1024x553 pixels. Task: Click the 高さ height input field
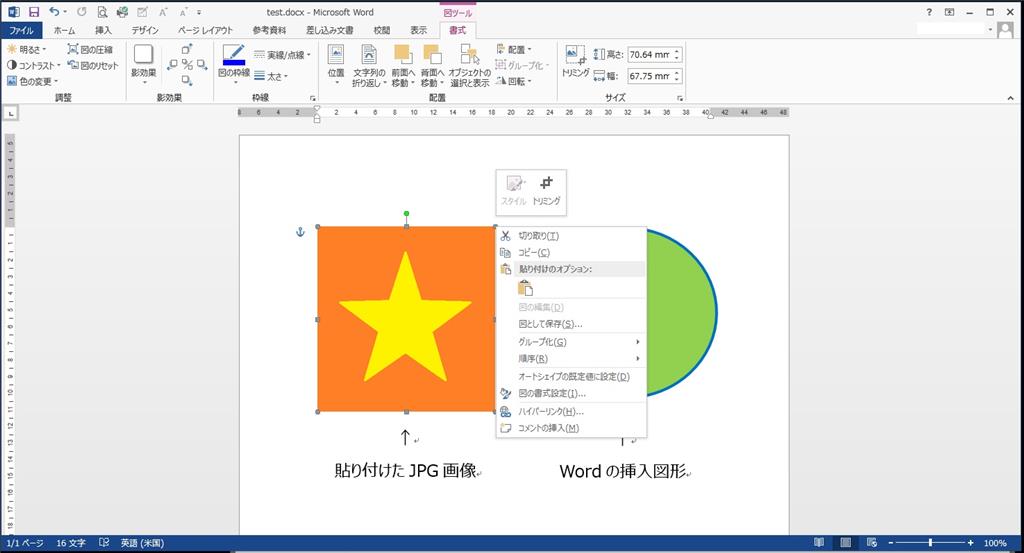point(650,55)
